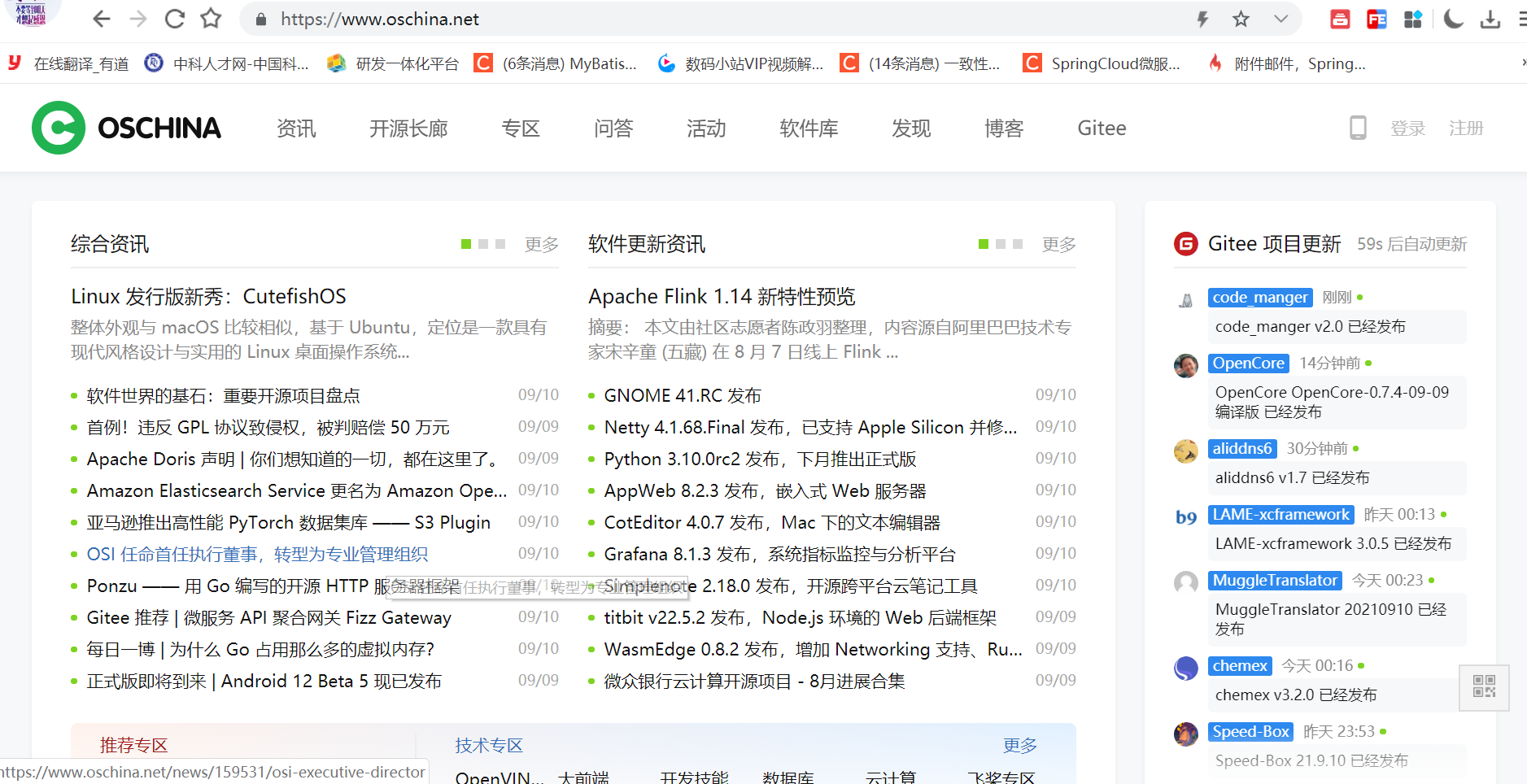Open the 问答 navigation menu
Screen dimensions: 1527x784
(x=613, y=128)
